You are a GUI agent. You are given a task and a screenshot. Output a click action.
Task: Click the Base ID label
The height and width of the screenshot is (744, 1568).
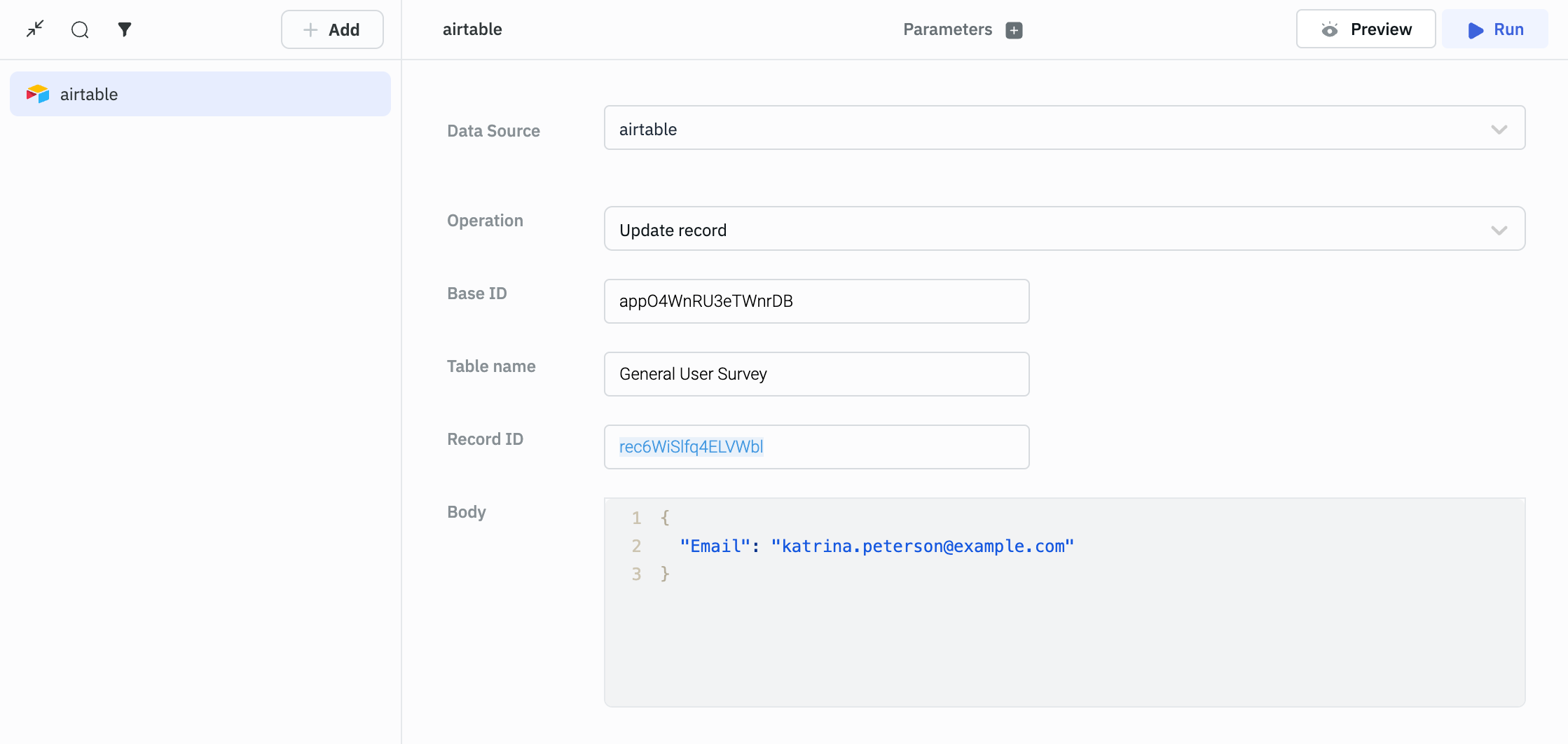[x=476, y=294]
